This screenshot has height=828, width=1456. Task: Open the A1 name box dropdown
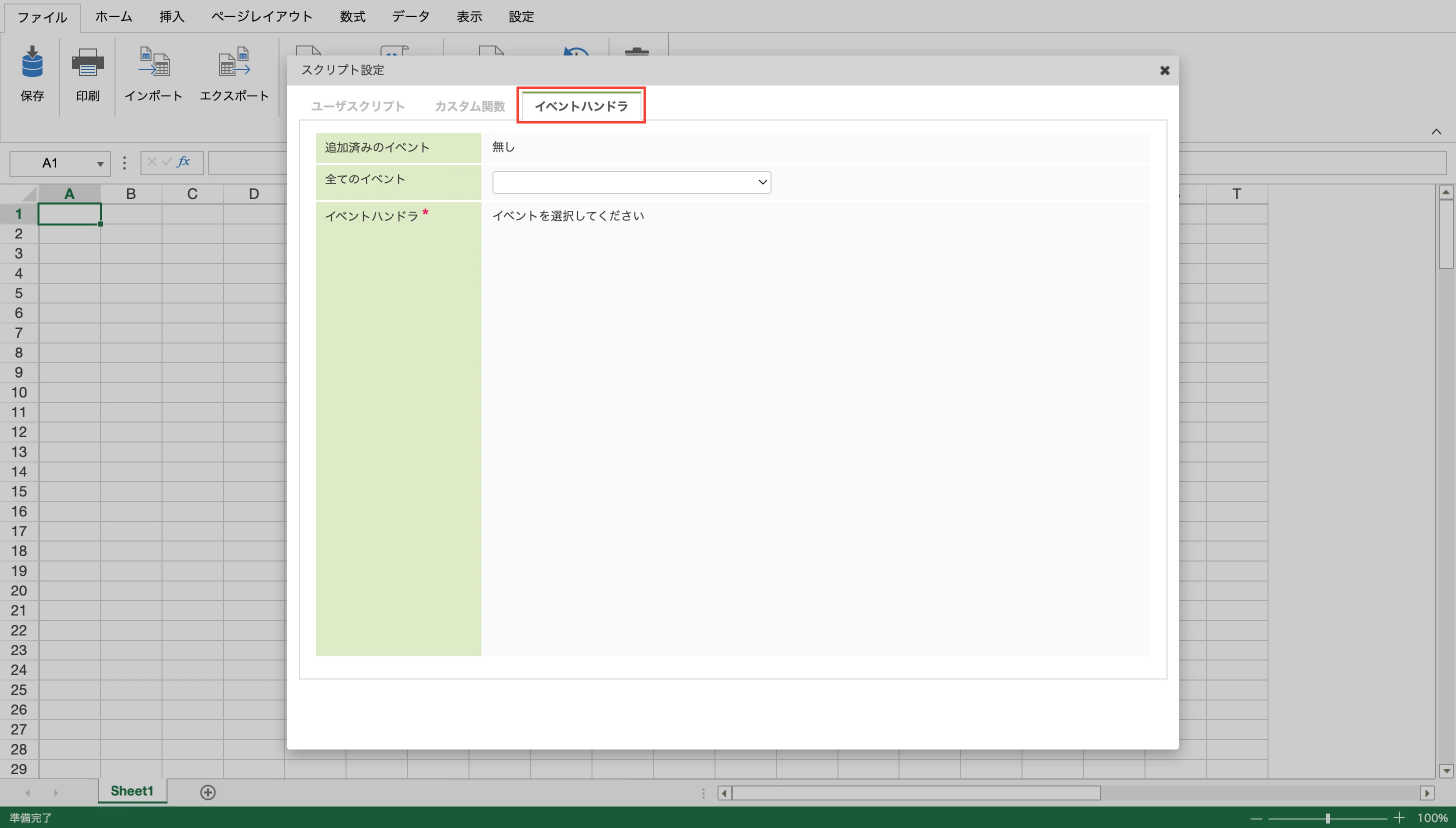click(x=100, y=164)
